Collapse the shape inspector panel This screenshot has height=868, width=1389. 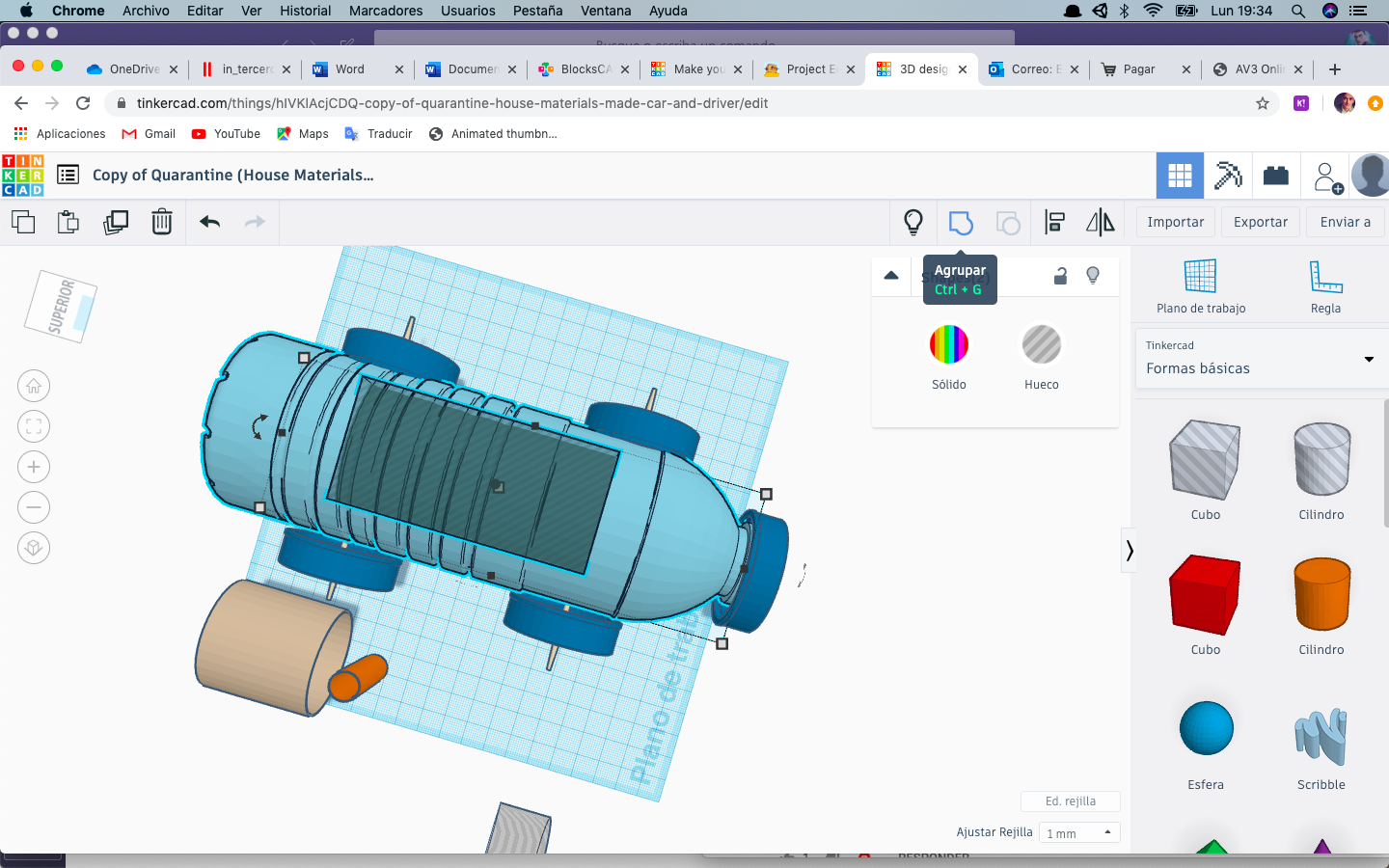[891, 276]
